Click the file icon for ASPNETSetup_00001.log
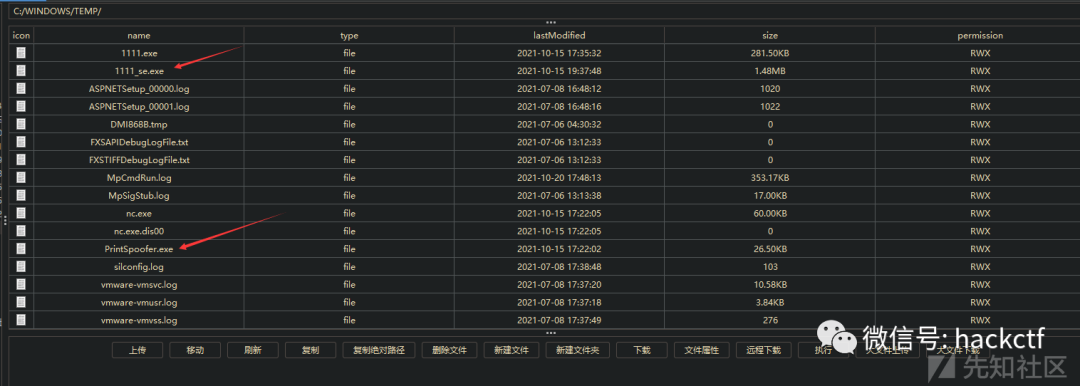This screenshot has height=386, width=1080. click(21, 106)
